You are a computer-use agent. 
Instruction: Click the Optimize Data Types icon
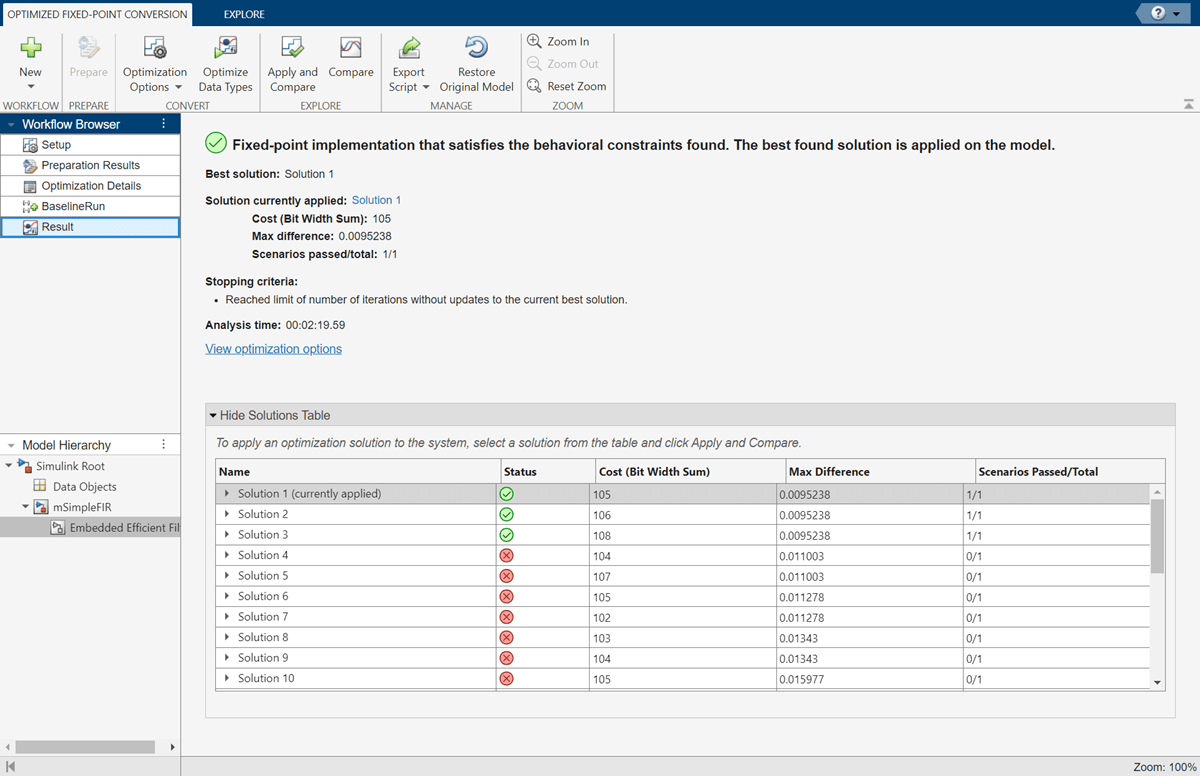point(225,48)
